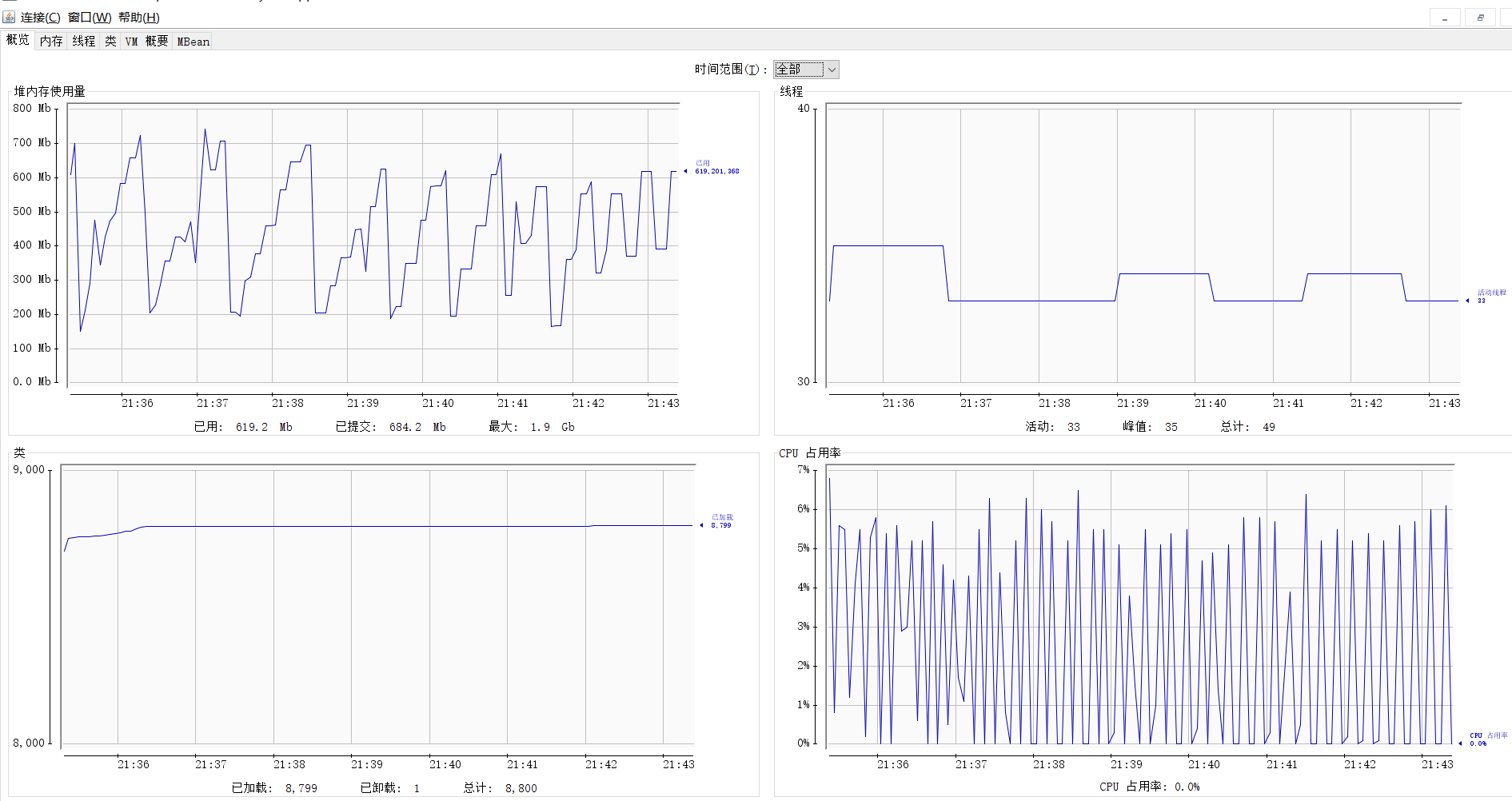The width and height of the screenshot is (1512, 801).
Task: Click the 已用: 619.2 Mb value
Action: click(x=244, y=427)
